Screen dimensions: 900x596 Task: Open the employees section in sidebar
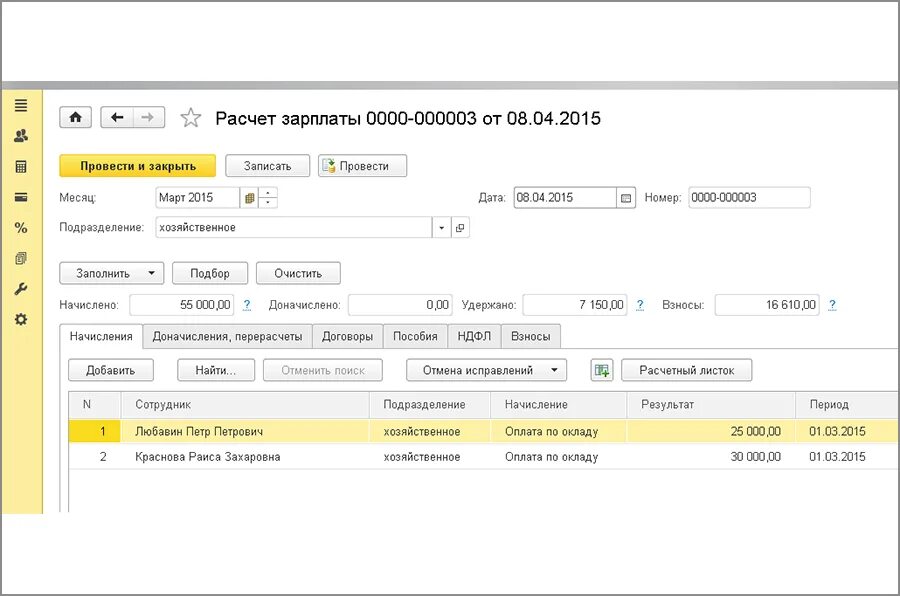pos(21,136)
